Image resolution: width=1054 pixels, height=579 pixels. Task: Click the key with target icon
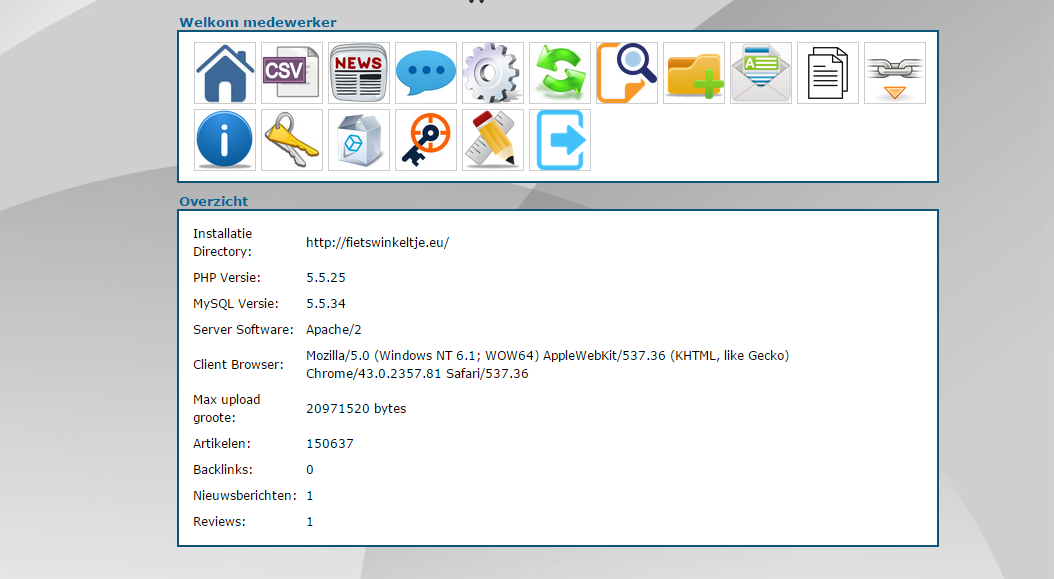(x=425, y=140)
